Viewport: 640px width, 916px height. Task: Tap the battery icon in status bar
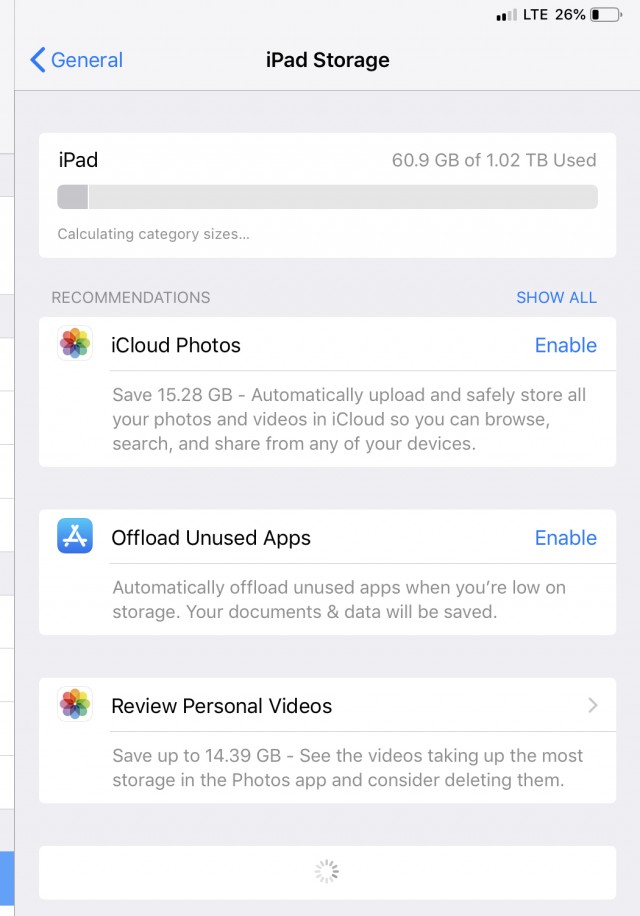point(606,15)
